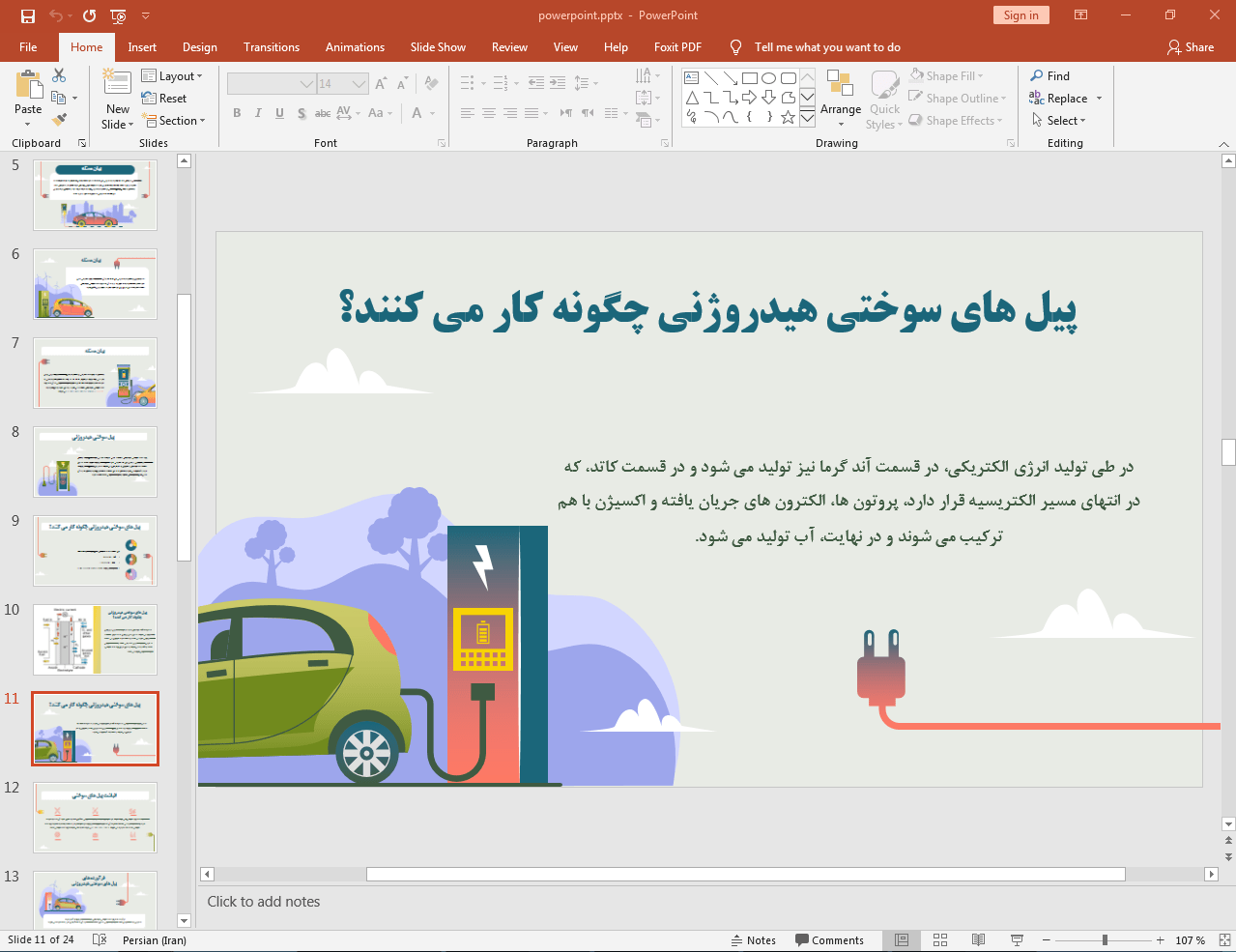
Task: Toggle Strikethrough formatting
Action: [323, 113]
